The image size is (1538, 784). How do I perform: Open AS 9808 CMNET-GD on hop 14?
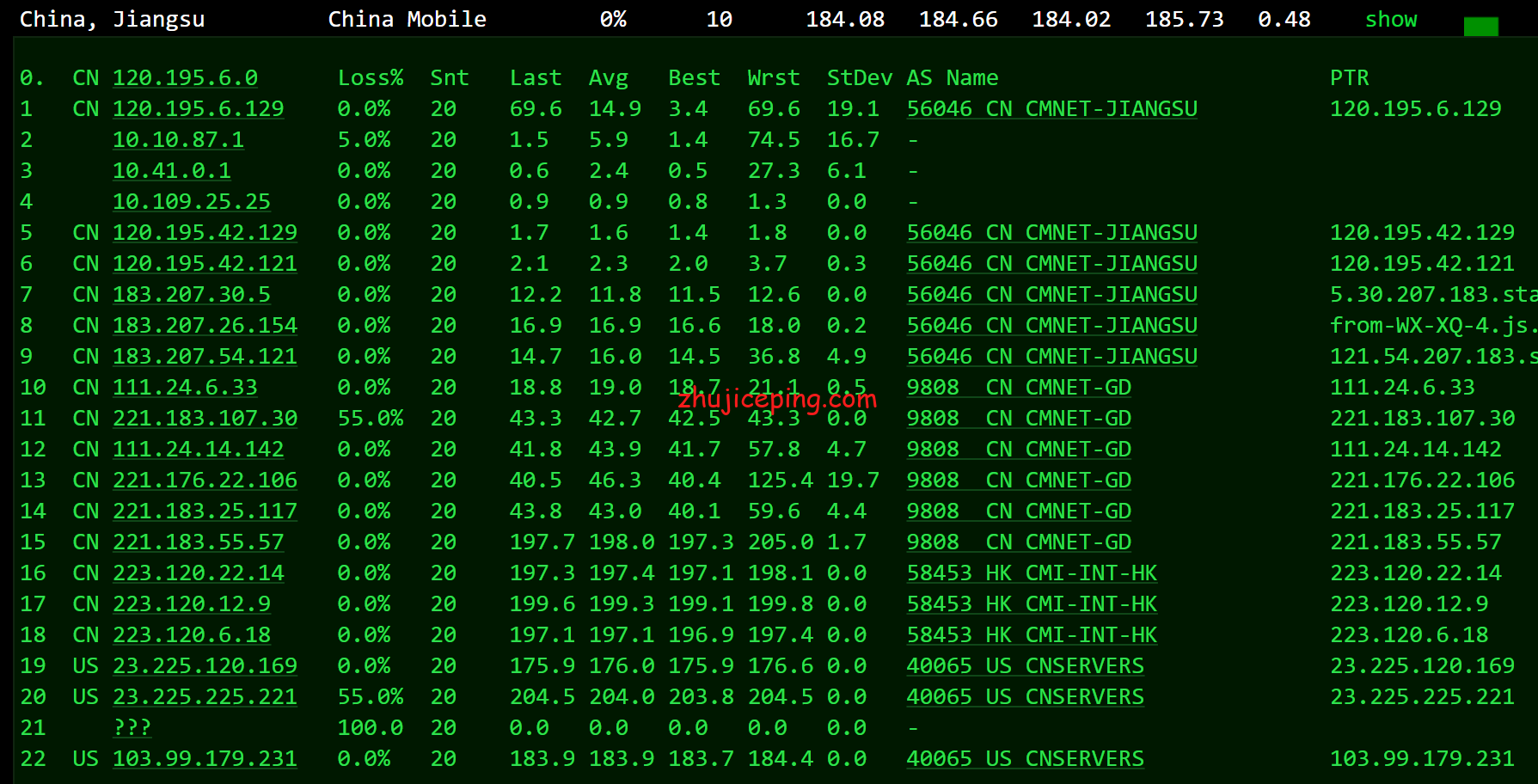tap(1019, 511)
